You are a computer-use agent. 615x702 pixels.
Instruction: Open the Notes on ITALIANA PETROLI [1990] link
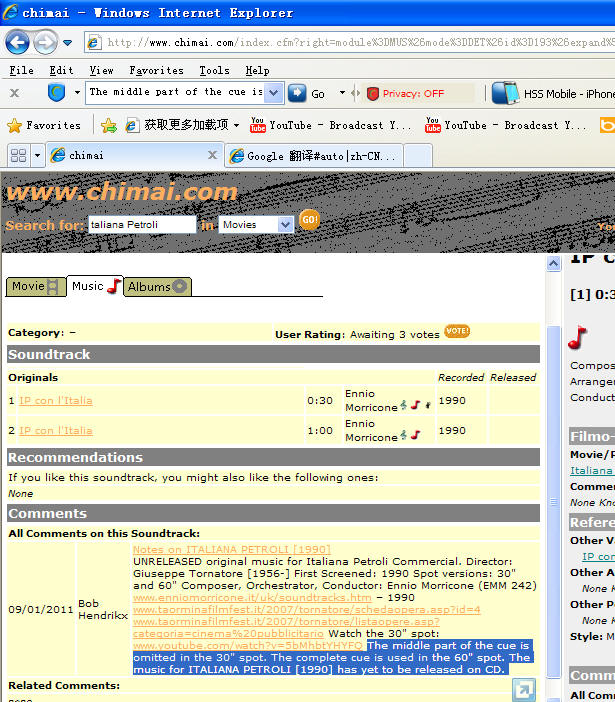232,549
